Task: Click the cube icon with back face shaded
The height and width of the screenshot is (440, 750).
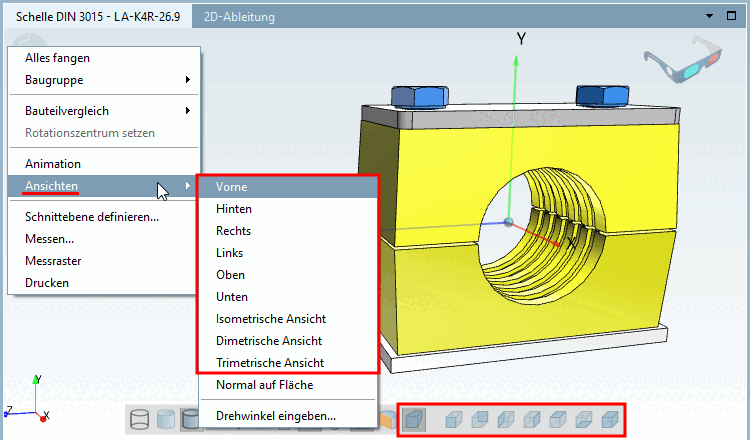Action: (x=480, y=420)
